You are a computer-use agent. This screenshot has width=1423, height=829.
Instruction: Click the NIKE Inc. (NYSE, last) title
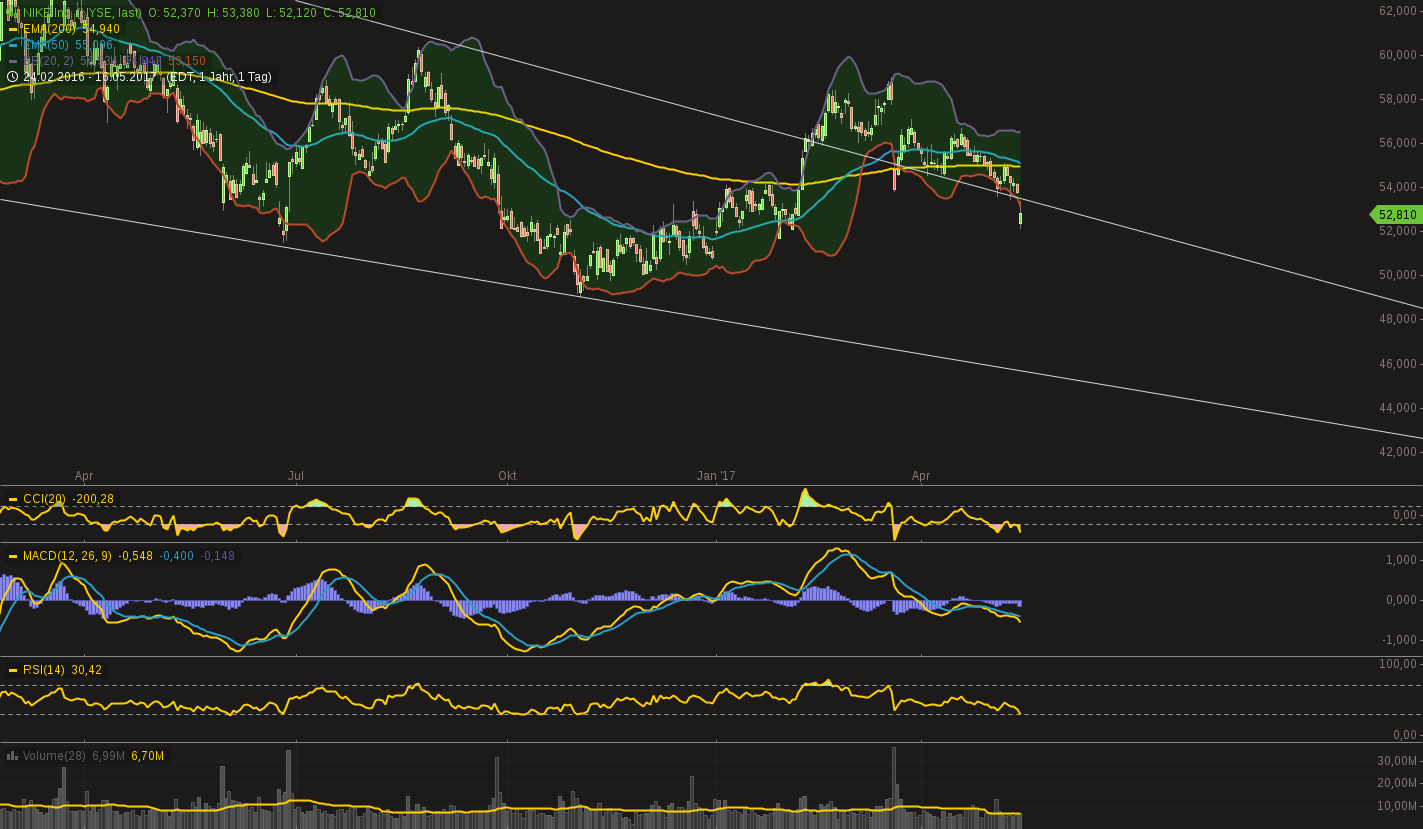82,12
